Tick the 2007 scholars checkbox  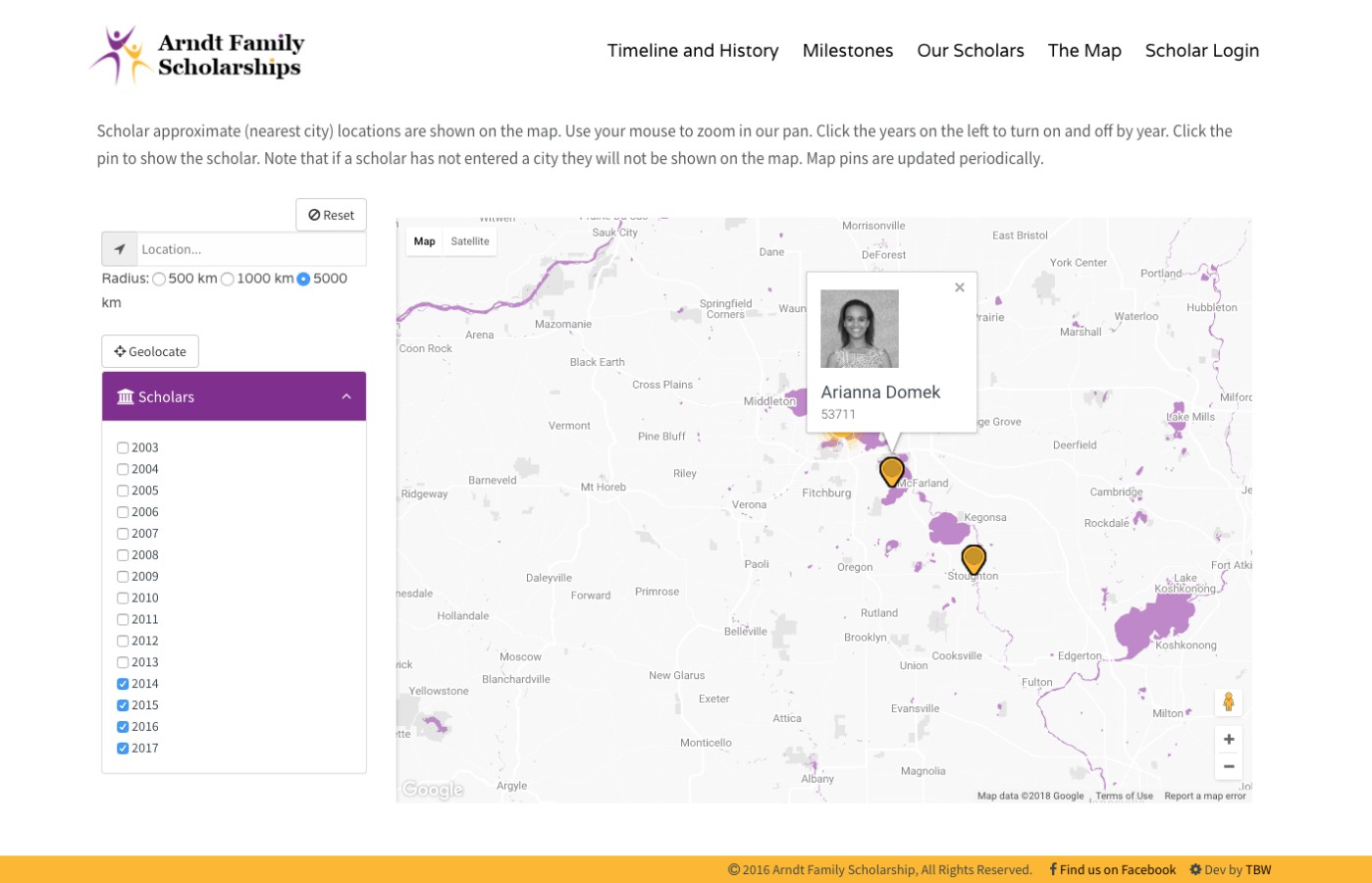click(123, 534)
